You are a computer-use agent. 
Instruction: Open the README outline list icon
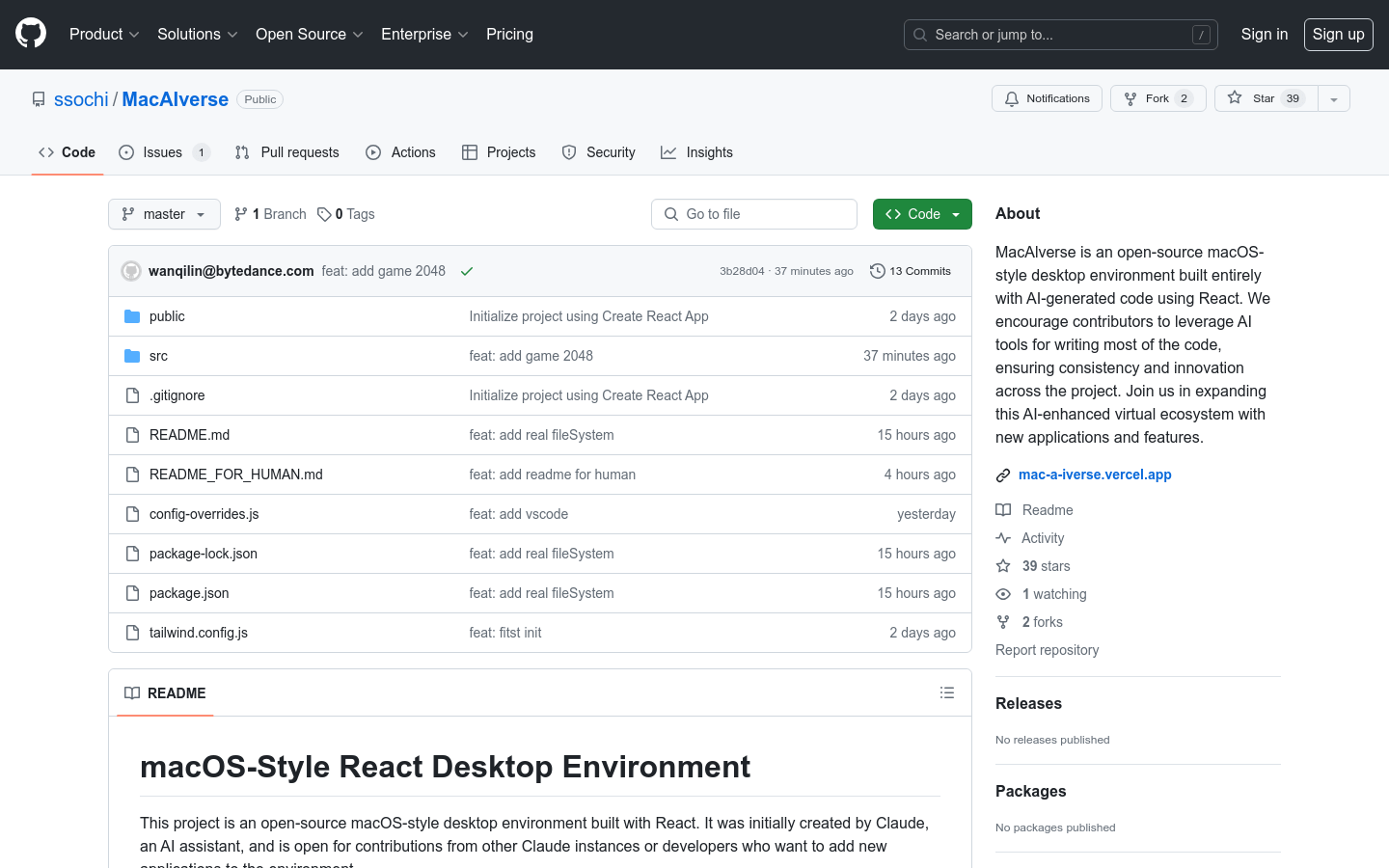pos(947,692)
